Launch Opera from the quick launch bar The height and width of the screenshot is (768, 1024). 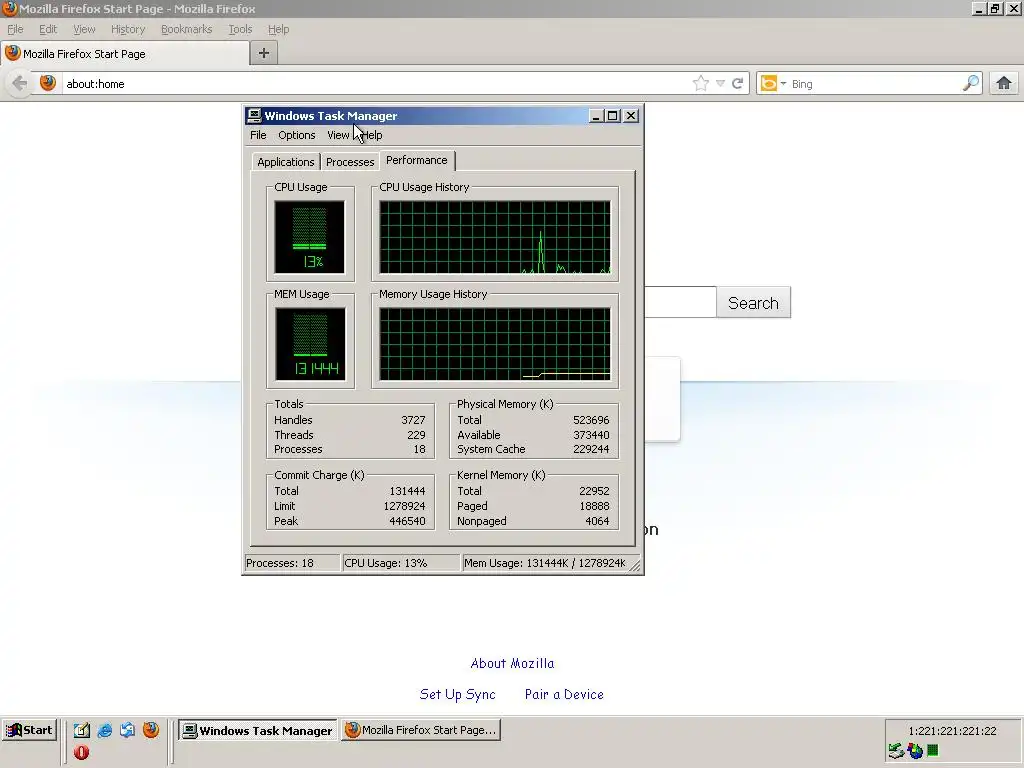coord(82,752)
